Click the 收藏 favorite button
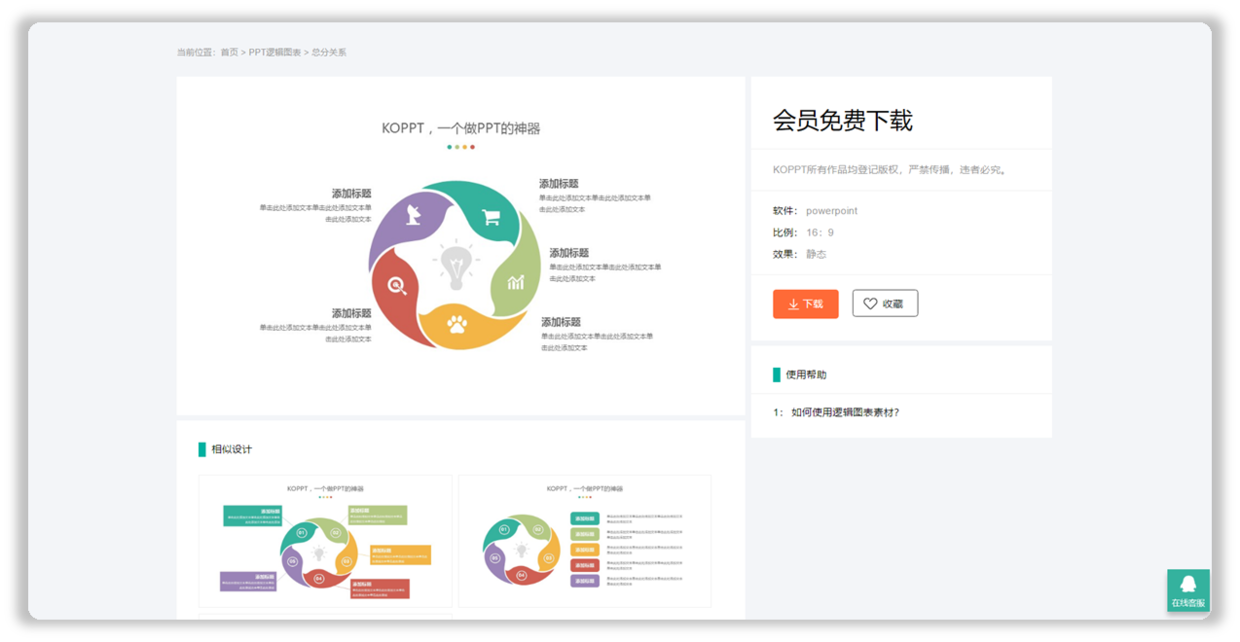The height and width of the screenshot is (642, 1240). pos(885,304)
